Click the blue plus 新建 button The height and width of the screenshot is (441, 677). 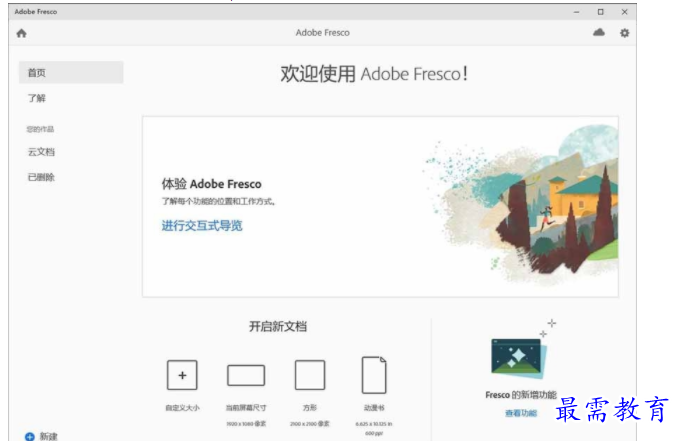(x=41, y=436)
